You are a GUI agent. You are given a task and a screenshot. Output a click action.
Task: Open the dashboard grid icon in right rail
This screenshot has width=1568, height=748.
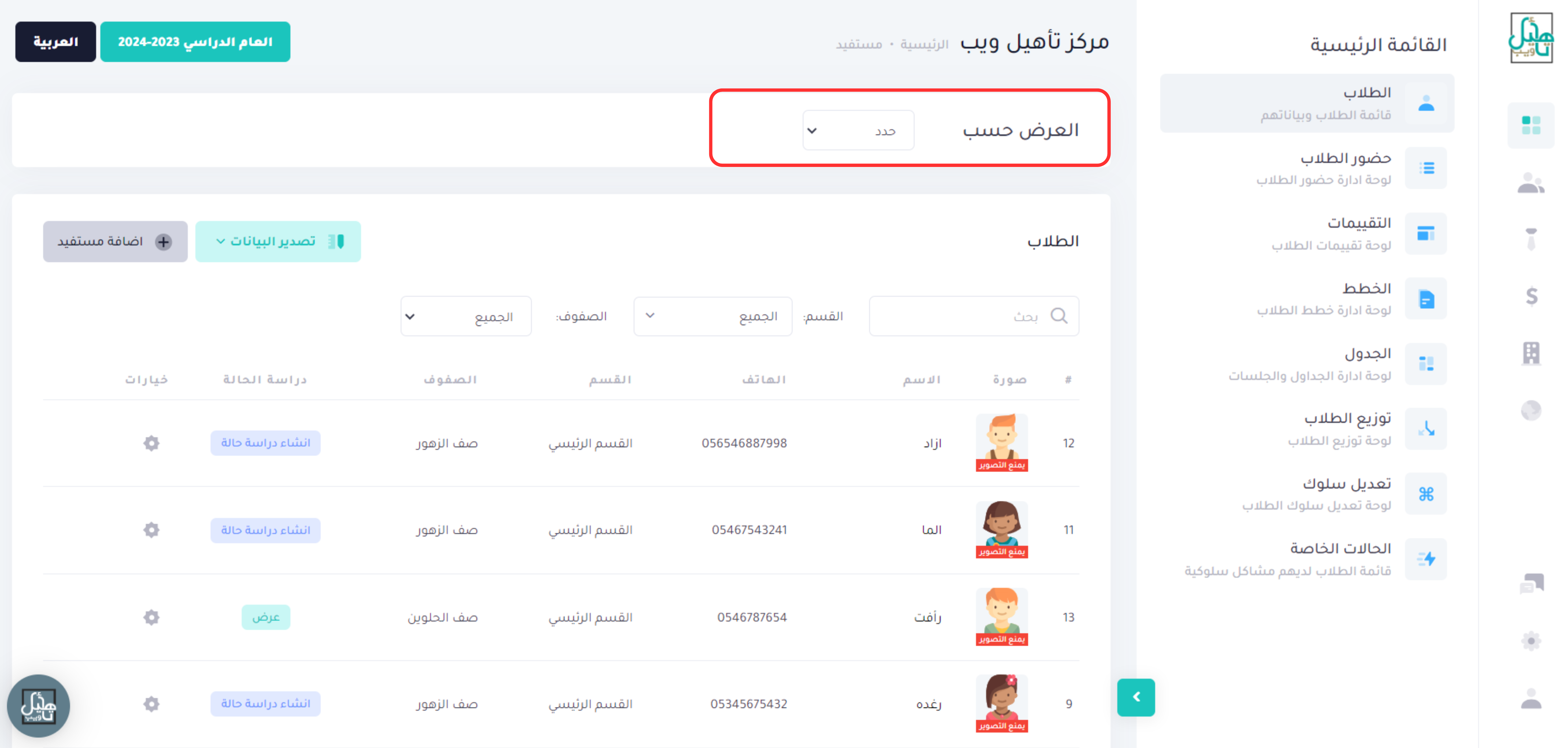1530,125
